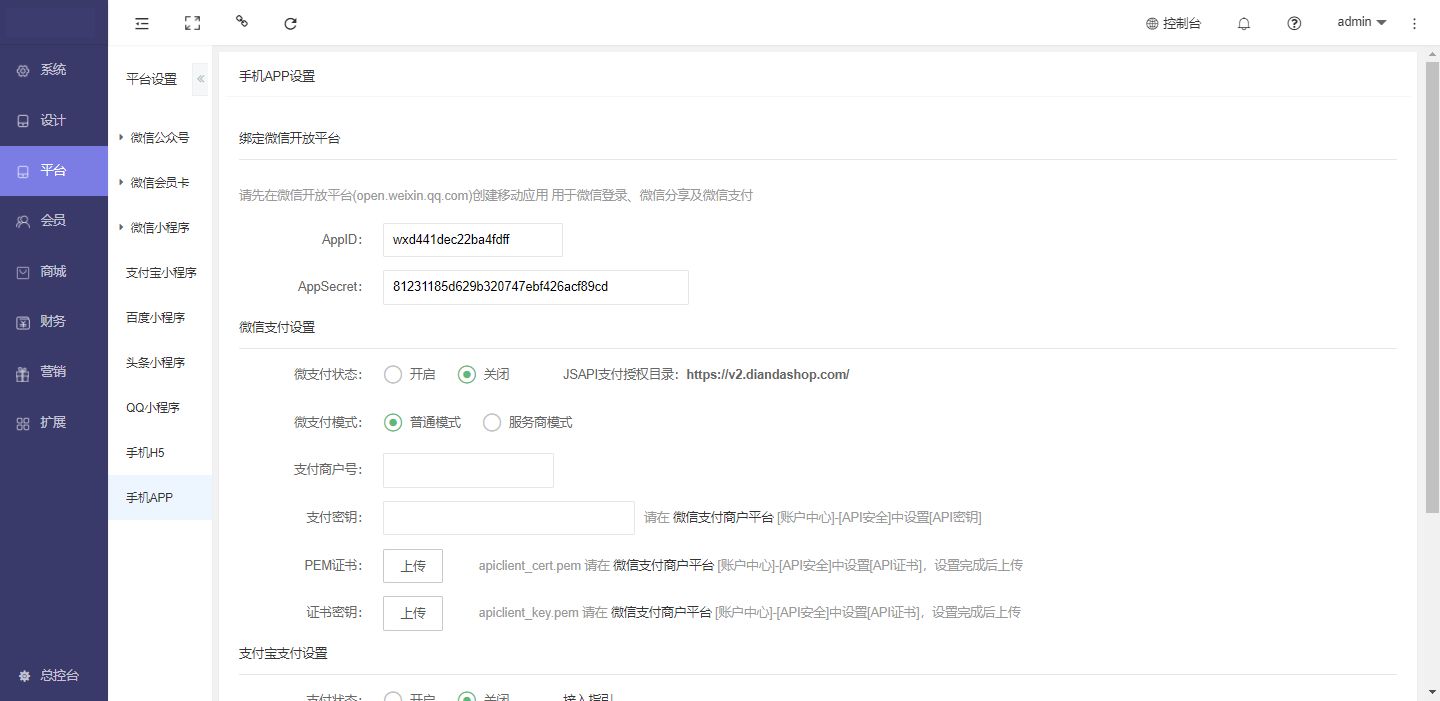
Task: Open notifications bell icon
Action: click(x=1244, y=23)
